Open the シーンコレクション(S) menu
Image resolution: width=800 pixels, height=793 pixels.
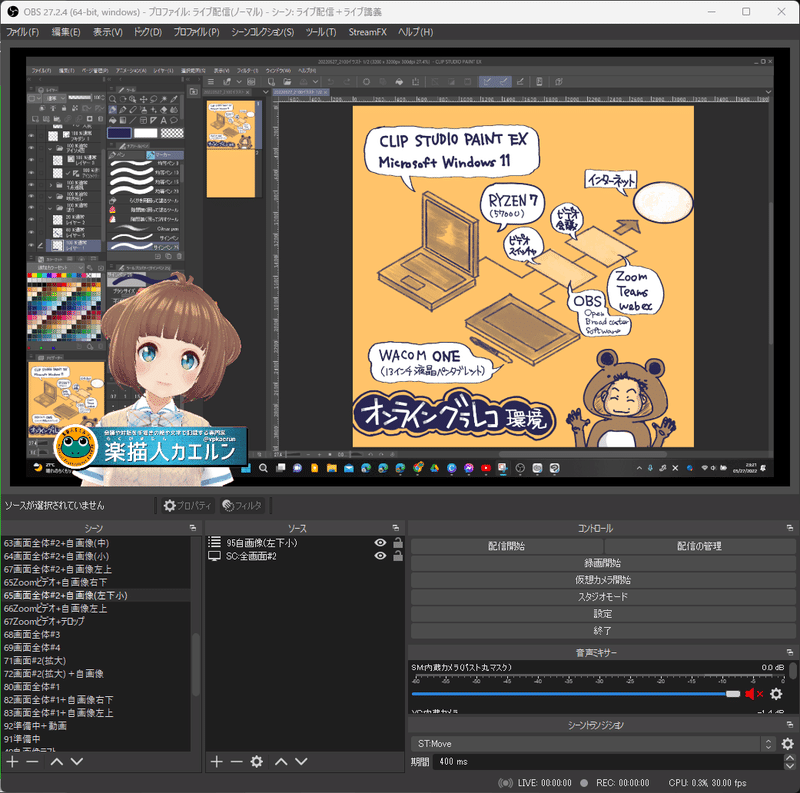click(262, 32)
